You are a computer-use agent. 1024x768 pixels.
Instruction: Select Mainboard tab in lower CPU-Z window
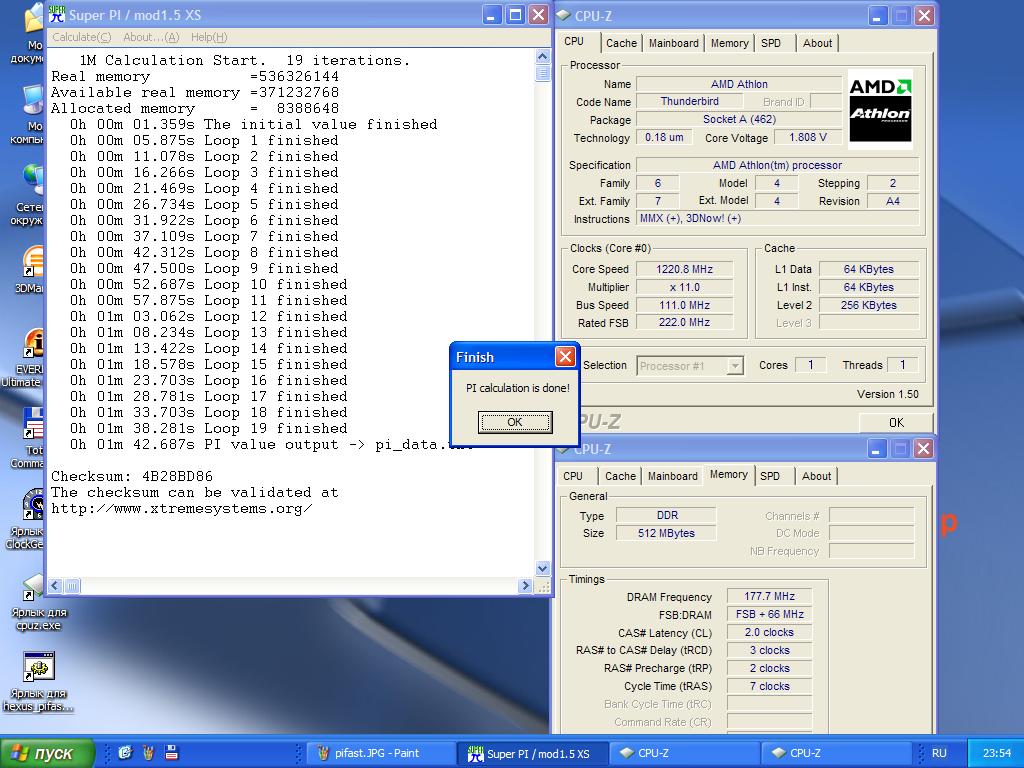(673, 476)
